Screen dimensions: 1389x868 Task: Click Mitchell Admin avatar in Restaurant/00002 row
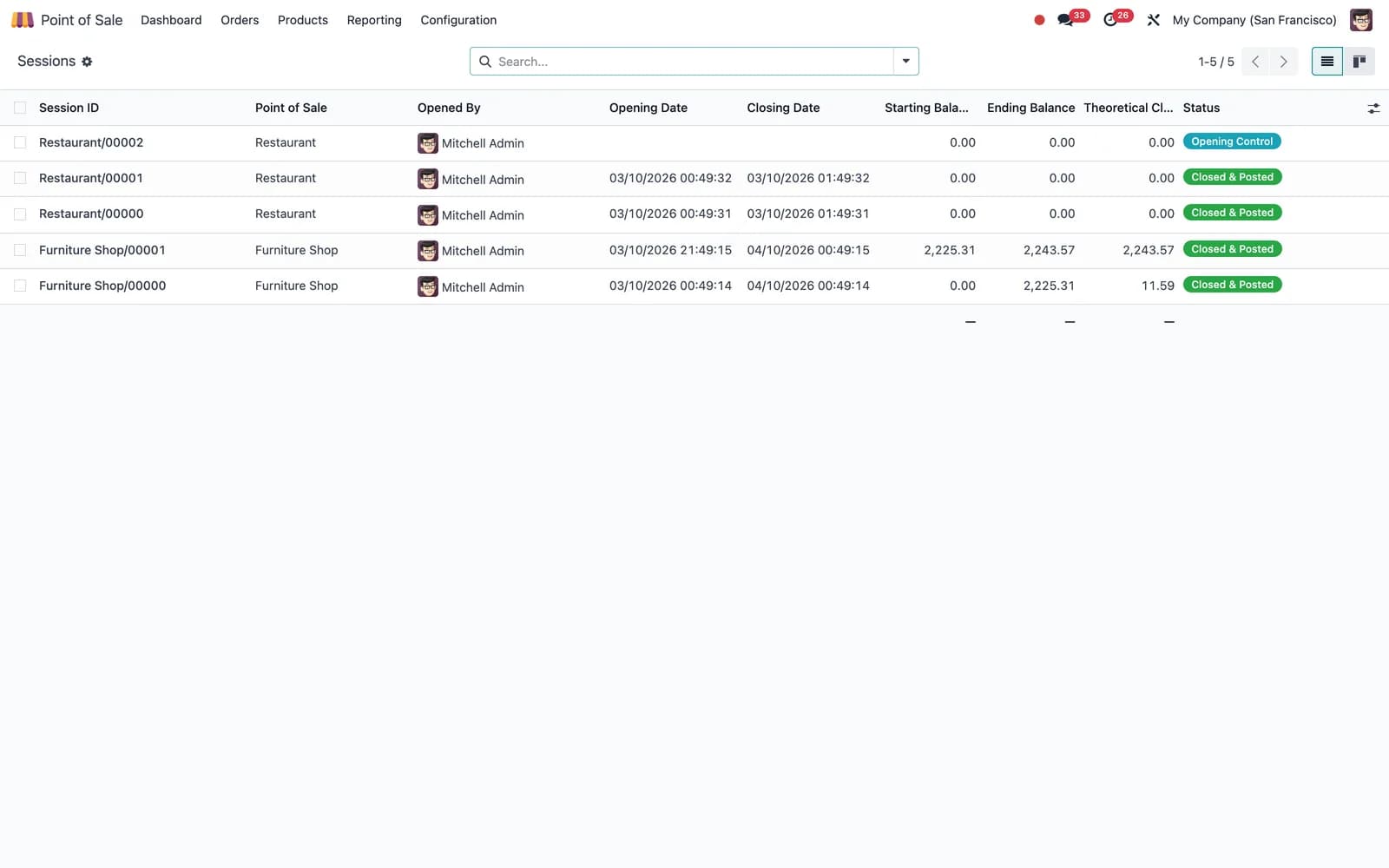tap(428, 143)
